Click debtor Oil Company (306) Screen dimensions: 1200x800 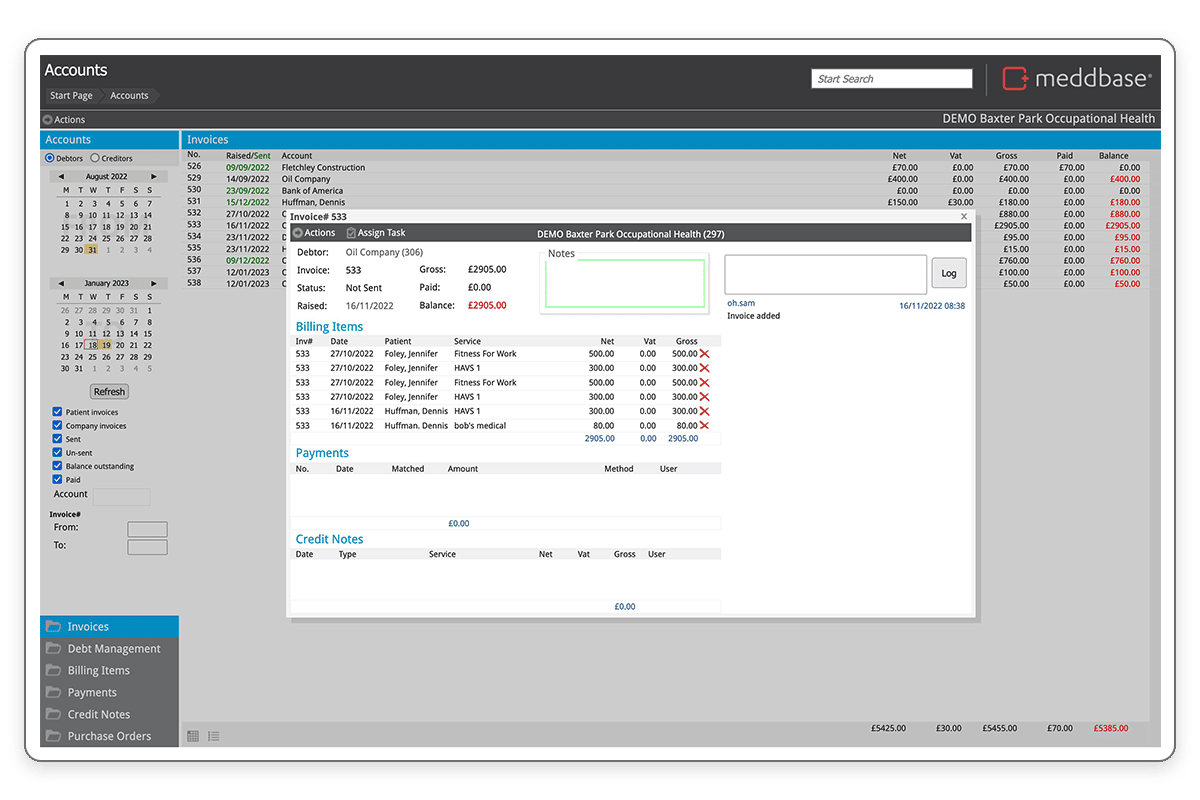384,253
